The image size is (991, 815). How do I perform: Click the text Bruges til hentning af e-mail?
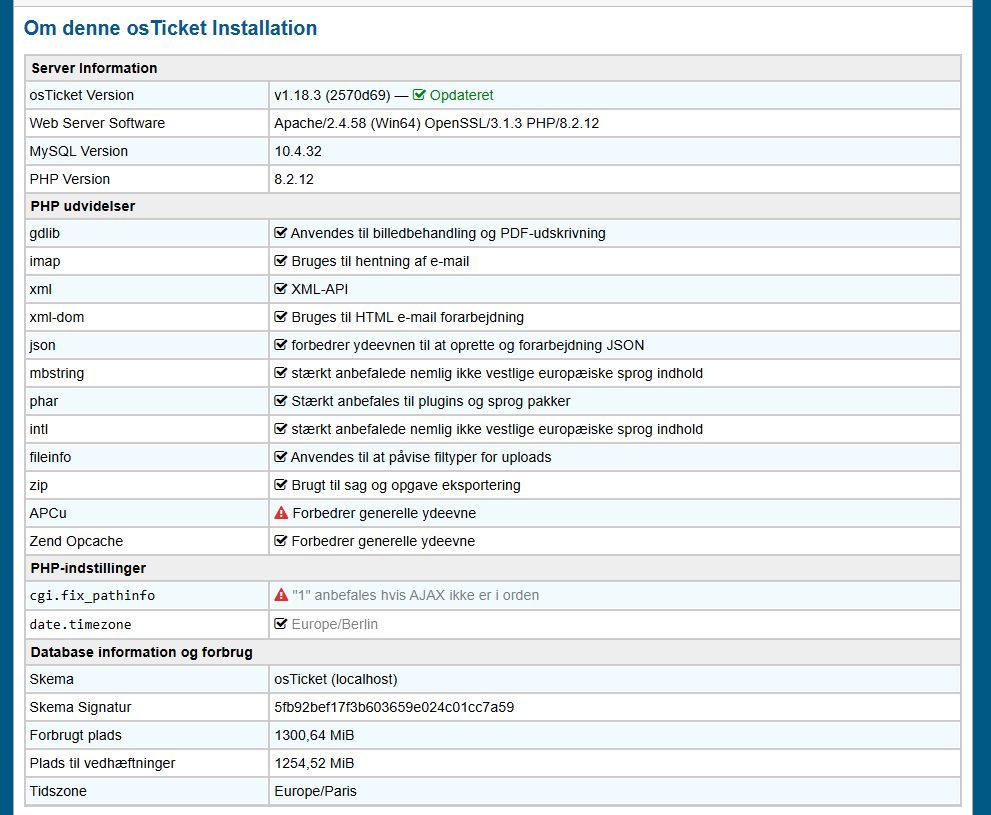pyautogui.click(x=380, y=261)
